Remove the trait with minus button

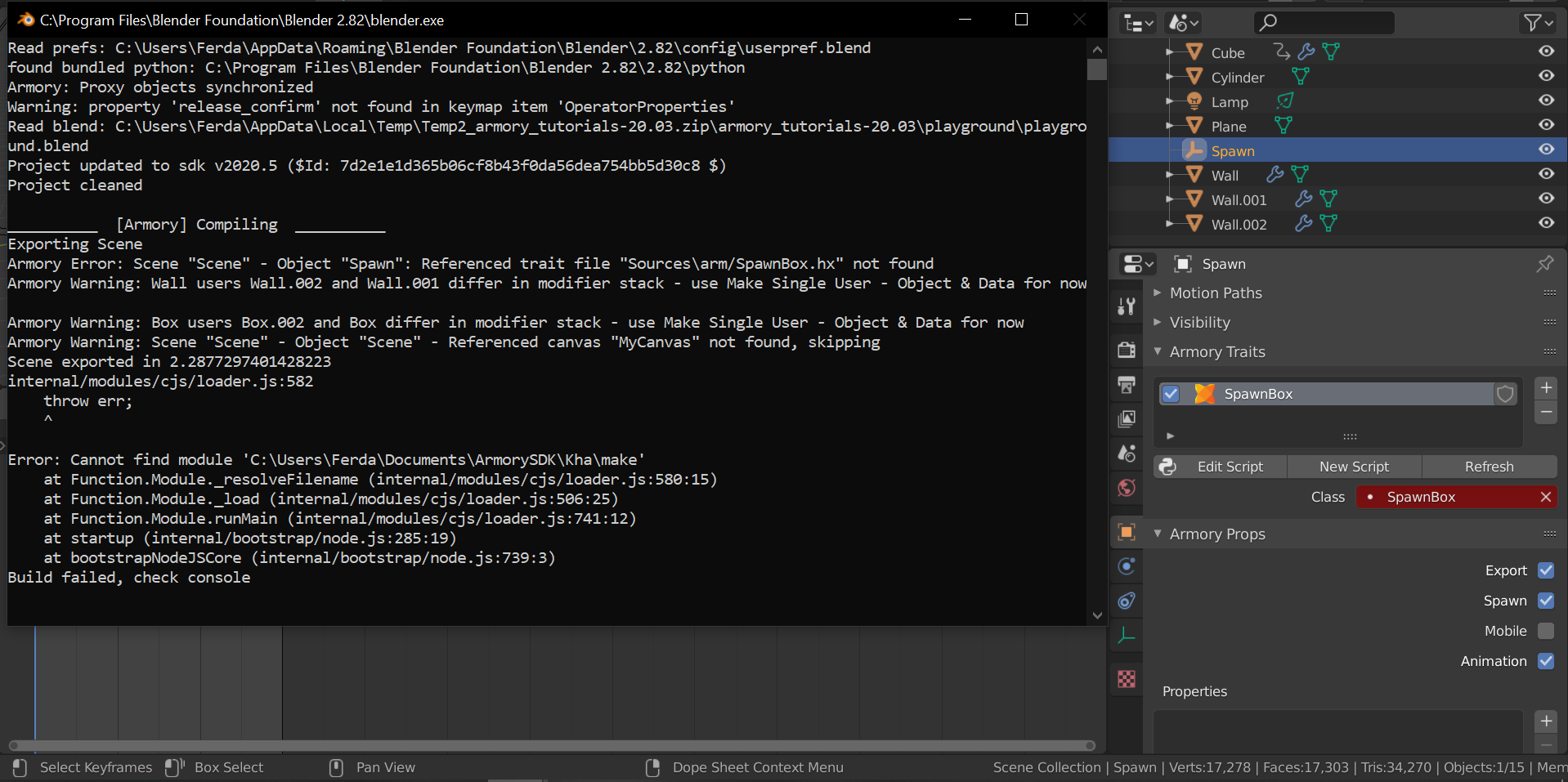[1546, 413]
